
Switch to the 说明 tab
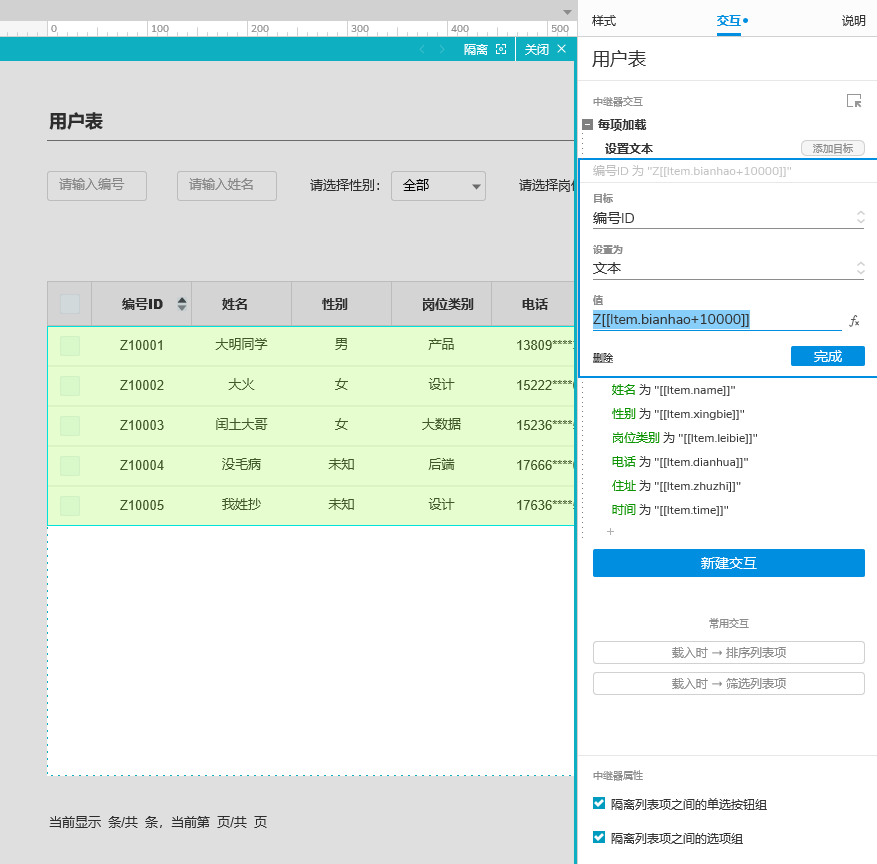point(854,21)
